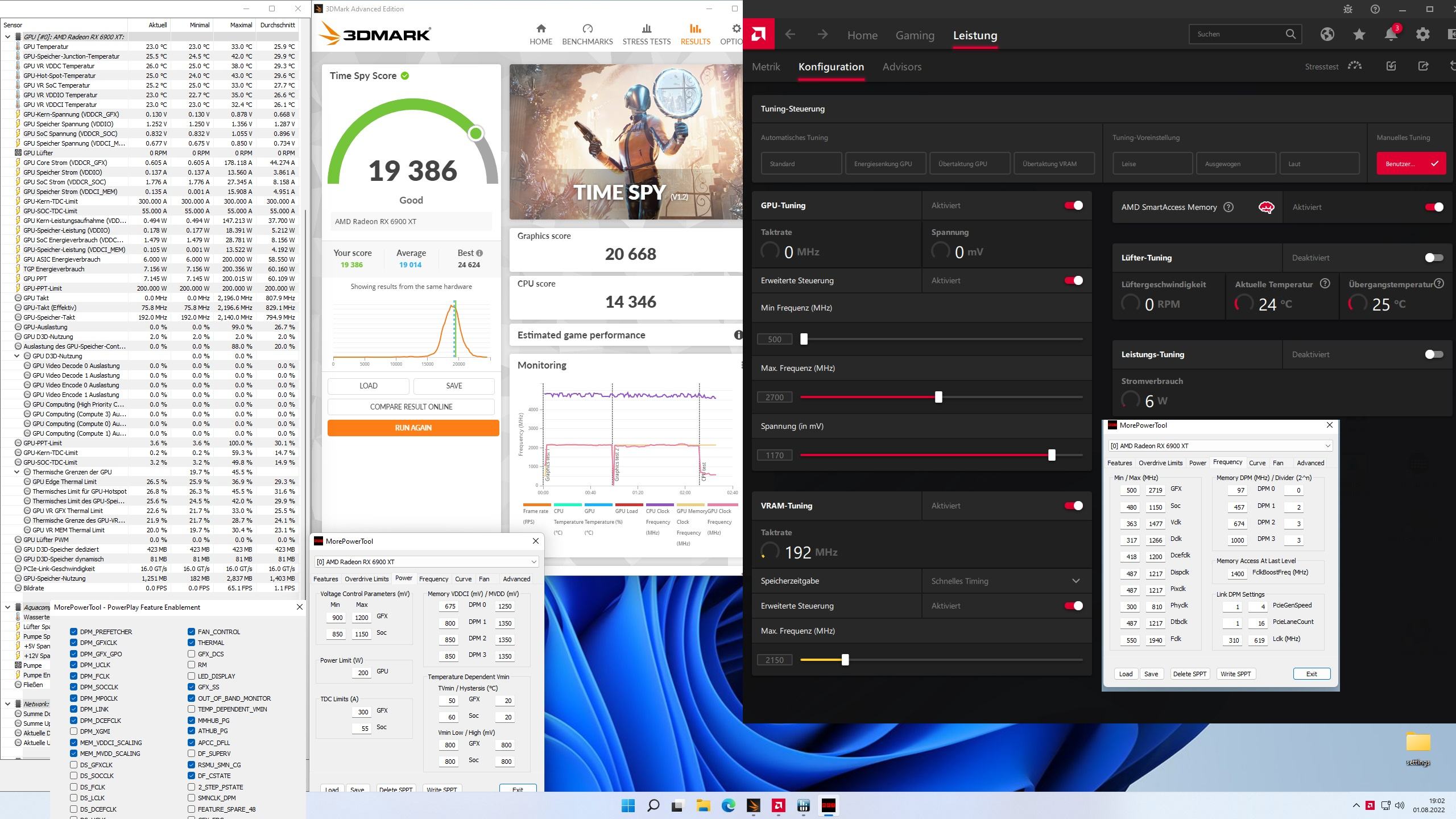Image resolution: width=1456 pixels, height=819 pixels.
Task: Go to 3DMark Stress Tests icon
Action: coord(646,29)
